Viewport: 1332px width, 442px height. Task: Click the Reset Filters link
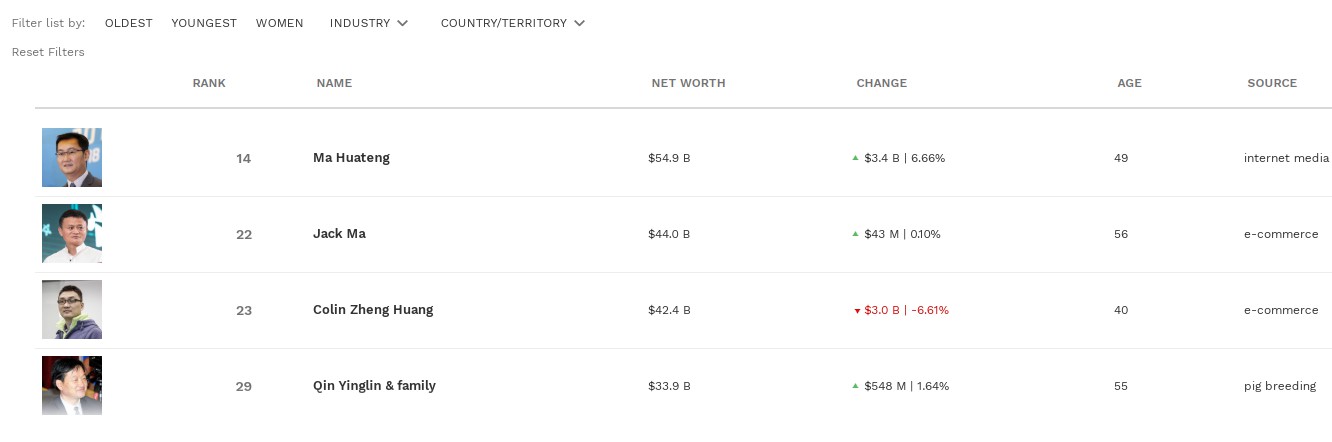point(48,52)
